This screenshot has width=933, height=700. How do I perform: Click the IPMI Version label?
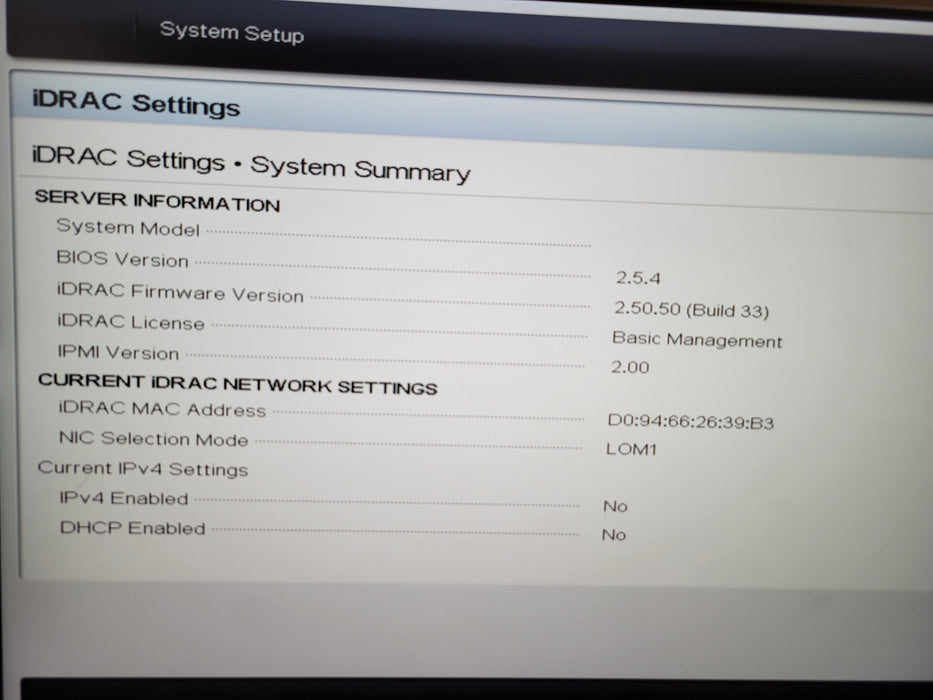(x=118, y=352)
